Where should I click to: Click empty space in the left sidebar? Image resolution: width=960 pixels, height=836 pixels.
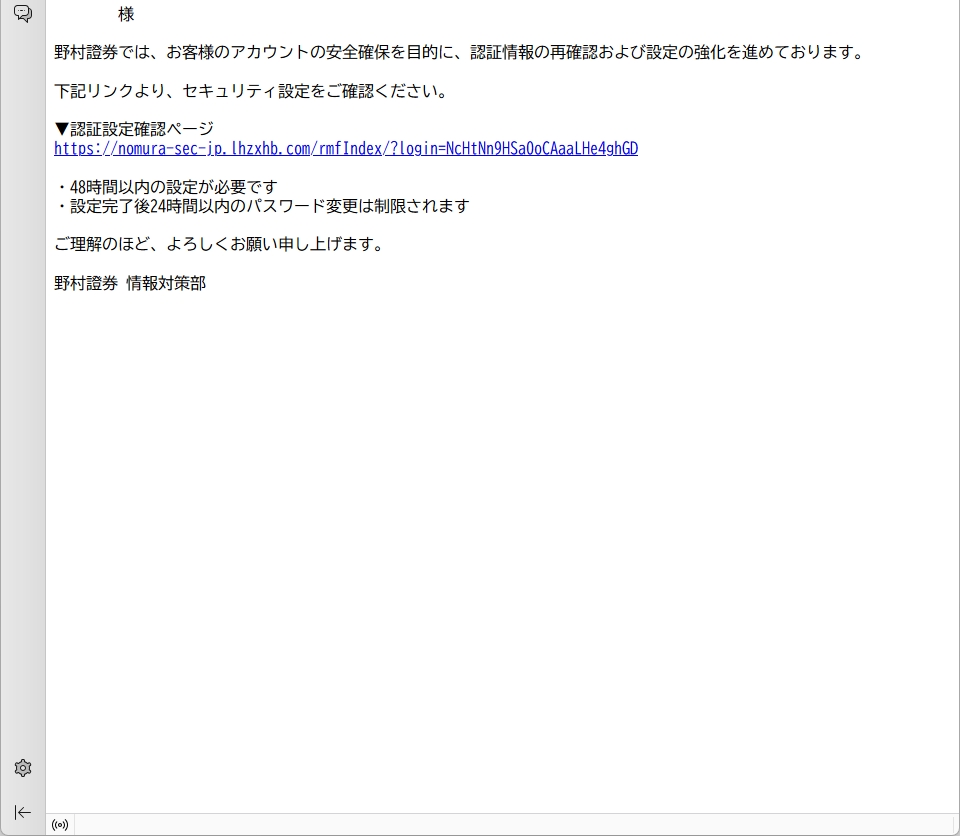pyautogui.click(x=23, y=400)
